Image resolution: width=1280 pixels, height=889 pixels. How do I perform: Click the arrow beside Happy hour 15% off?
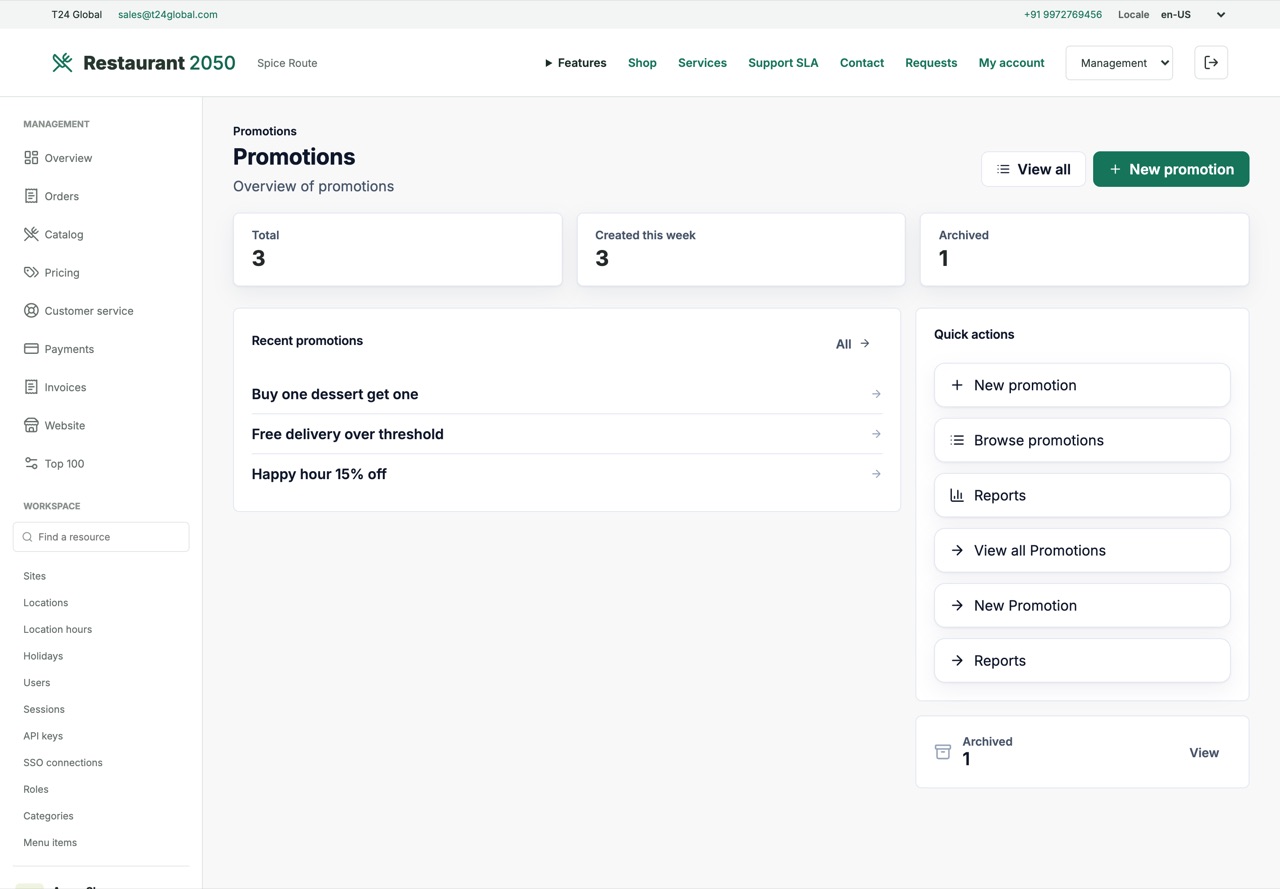click(876, 474)
